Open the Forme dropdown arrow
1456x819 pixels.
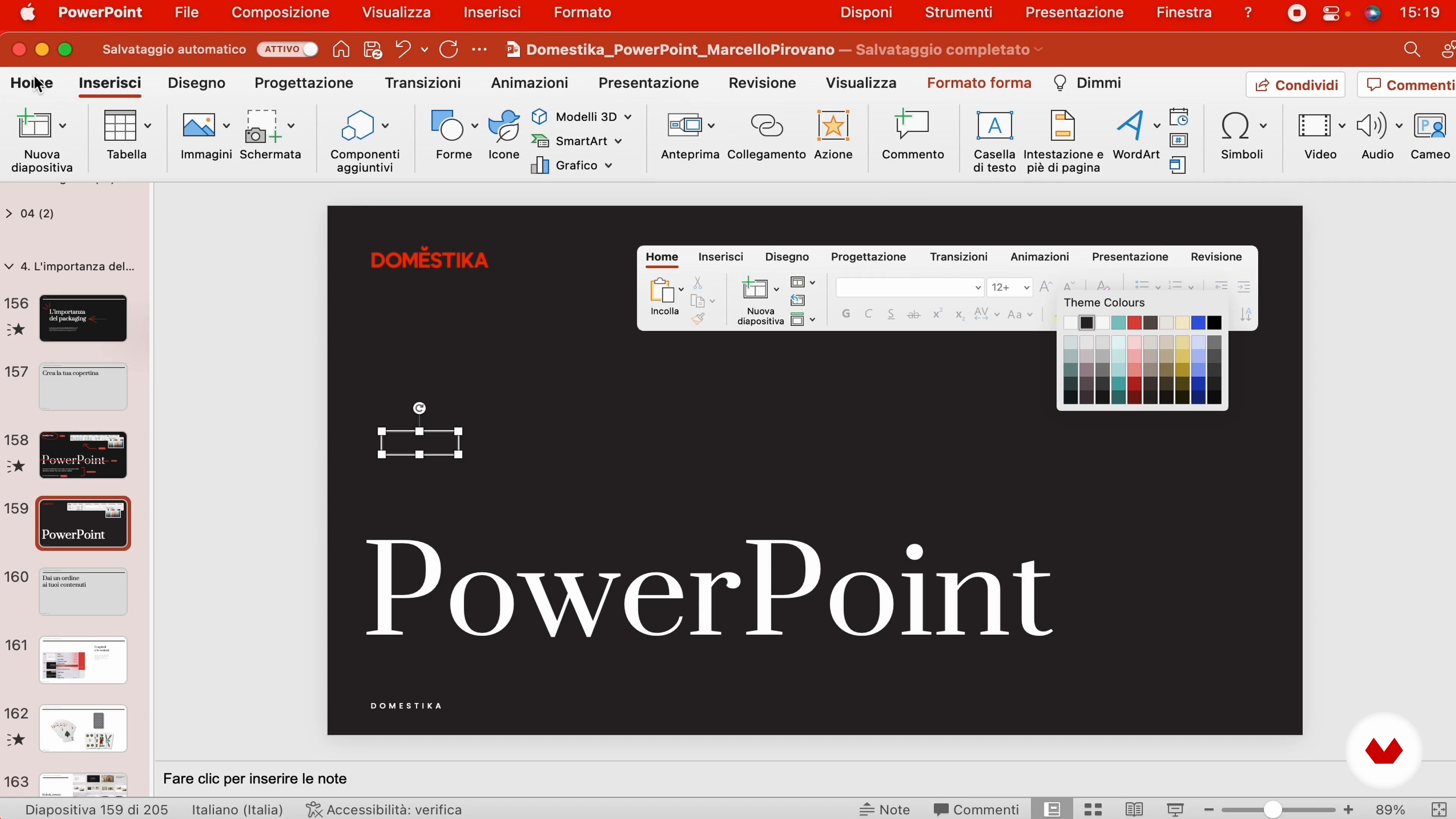point(474,126)
